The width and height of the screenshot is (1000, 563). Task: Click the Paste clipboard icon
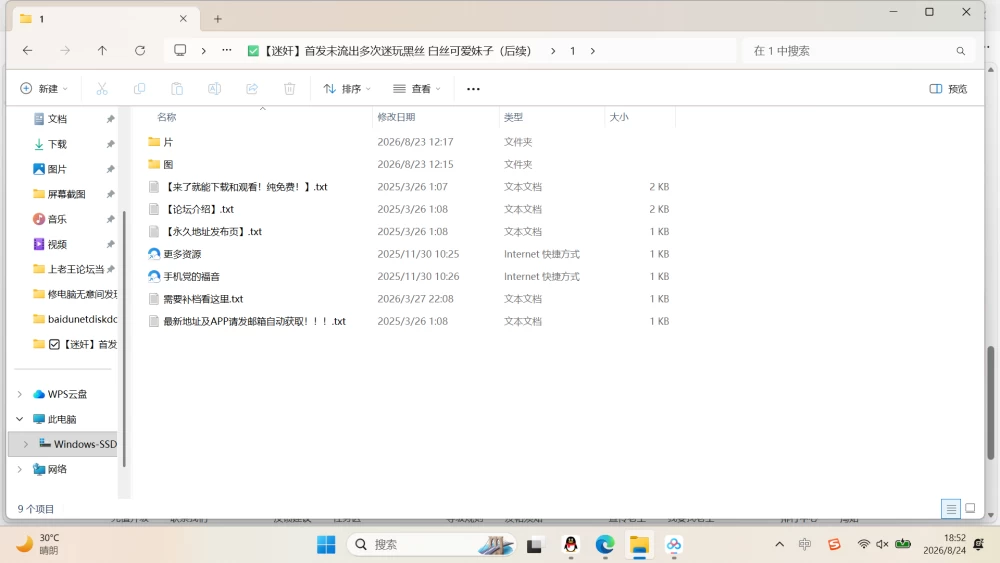pyautogui.click(x=177, y=89)
